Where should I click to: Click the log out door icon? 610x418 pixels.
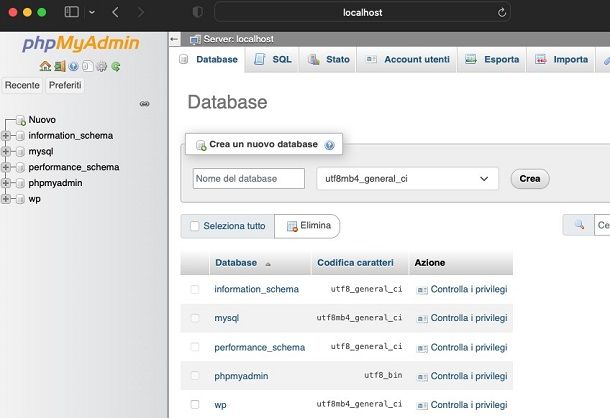[60, 66]
